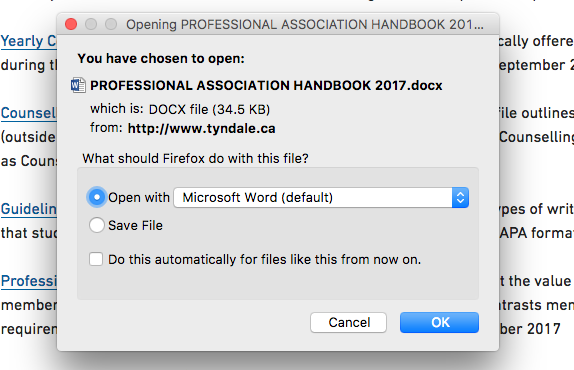This screenshot has width=574, height=370.
Task: Choose the Save File radio option
Action: (x=97, y=225)
